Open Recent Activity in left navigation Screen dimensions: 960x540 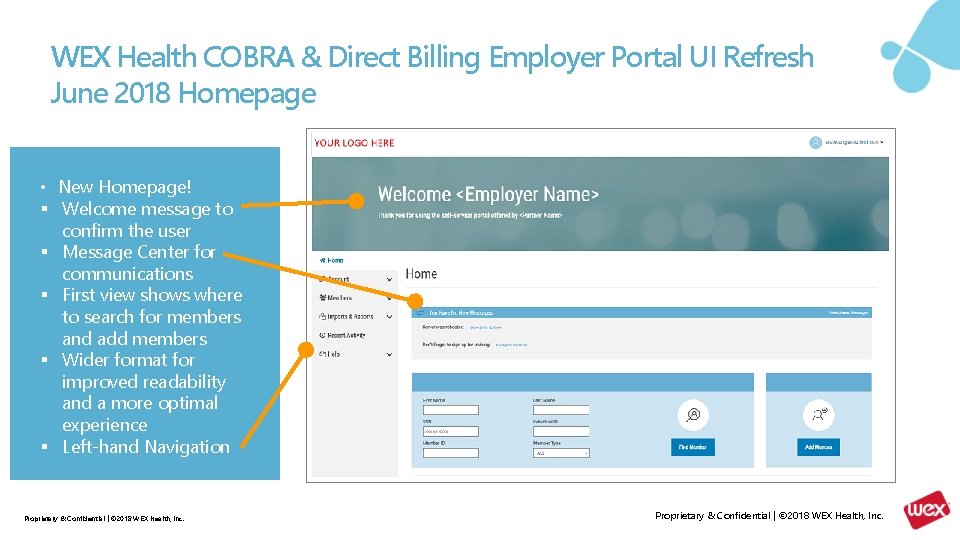(342, 336)
